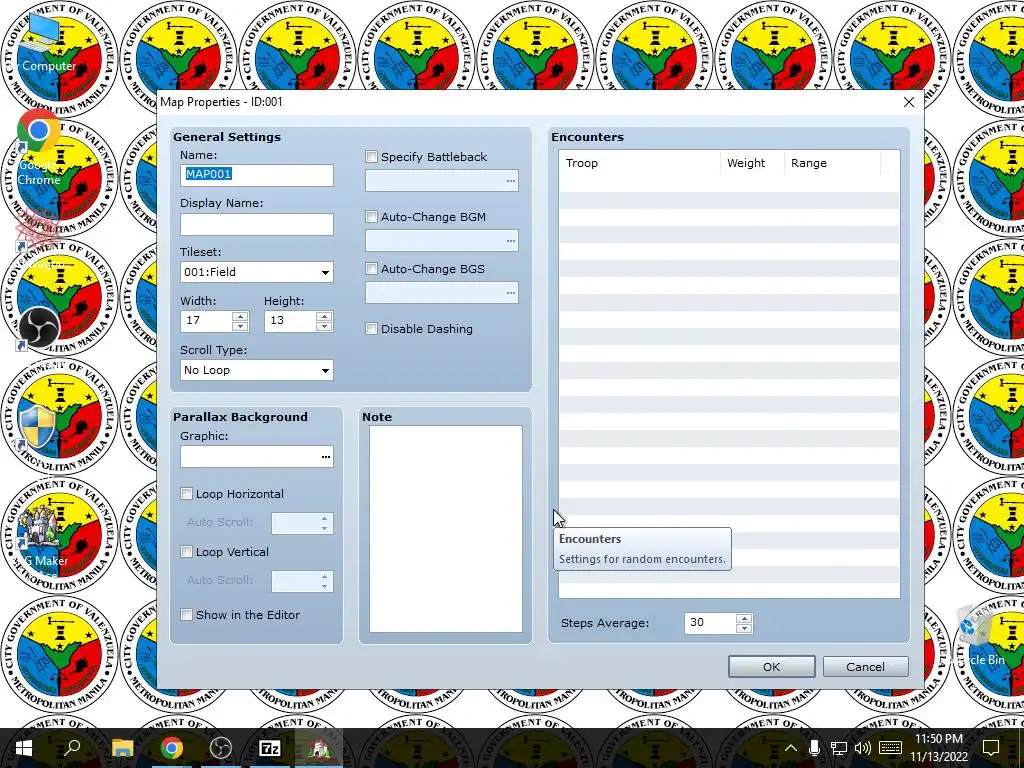
Task: Browse for Auto-Change BGS ellipsis button
Action: (511, 293)
